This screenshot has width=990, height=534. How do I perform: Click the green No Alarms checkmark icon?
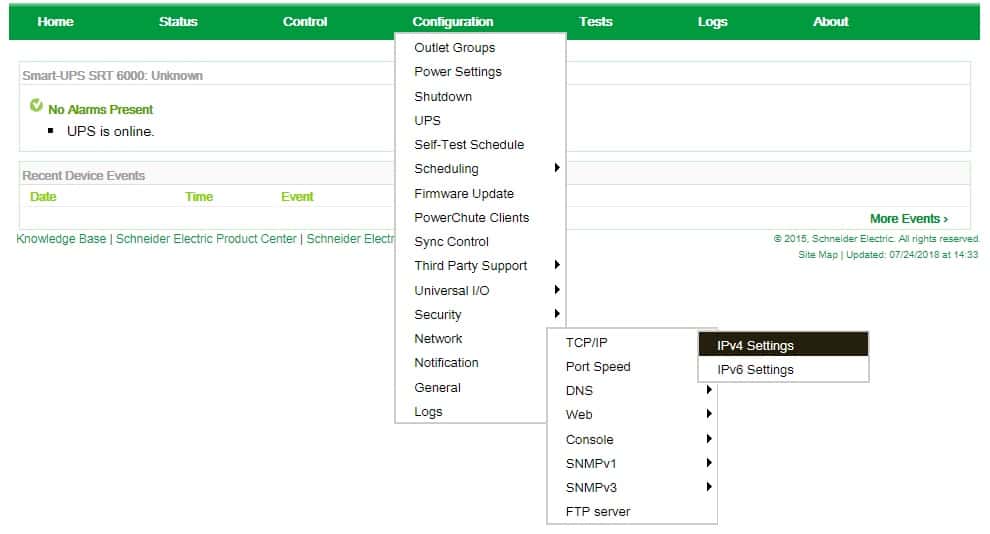point(37,106)
